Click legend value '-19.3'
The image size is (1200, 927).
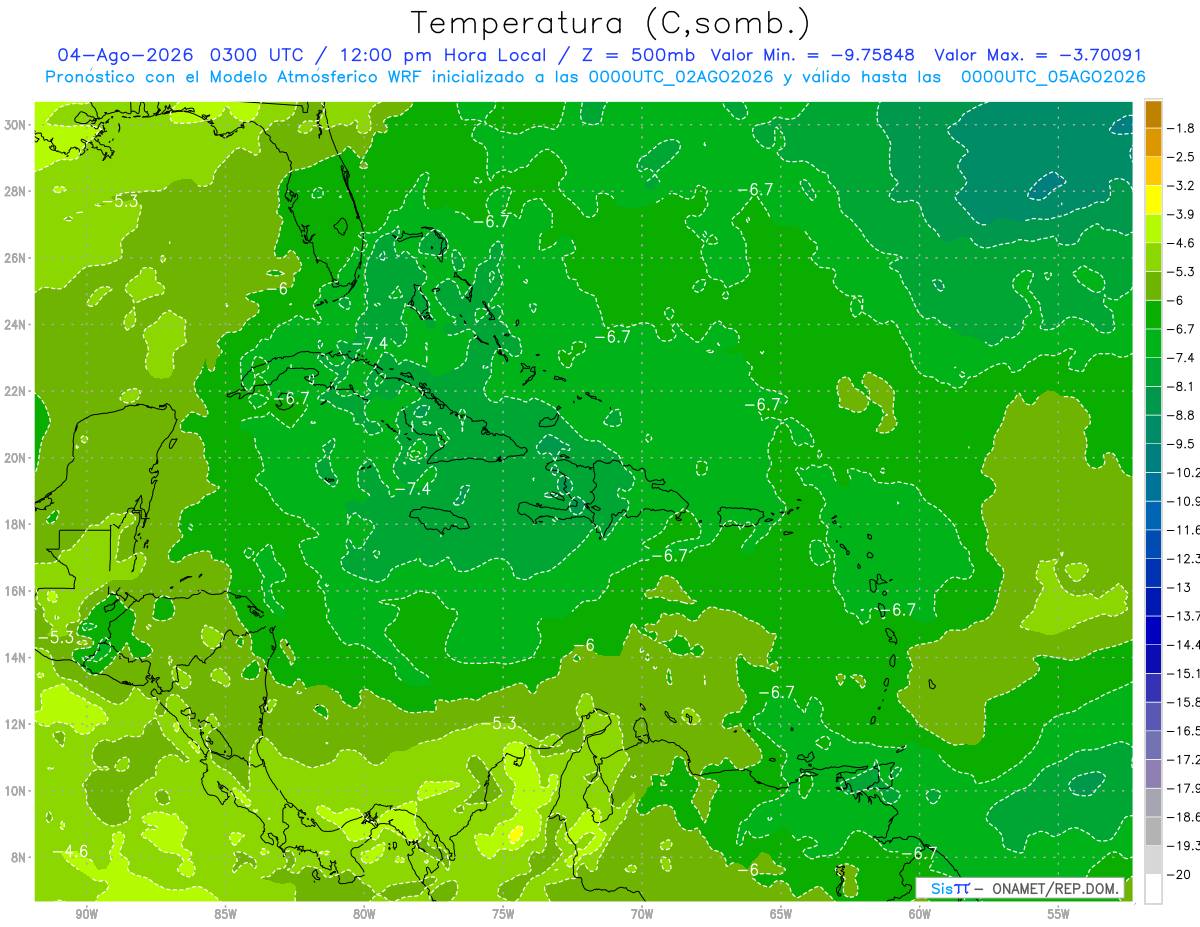1184,846
